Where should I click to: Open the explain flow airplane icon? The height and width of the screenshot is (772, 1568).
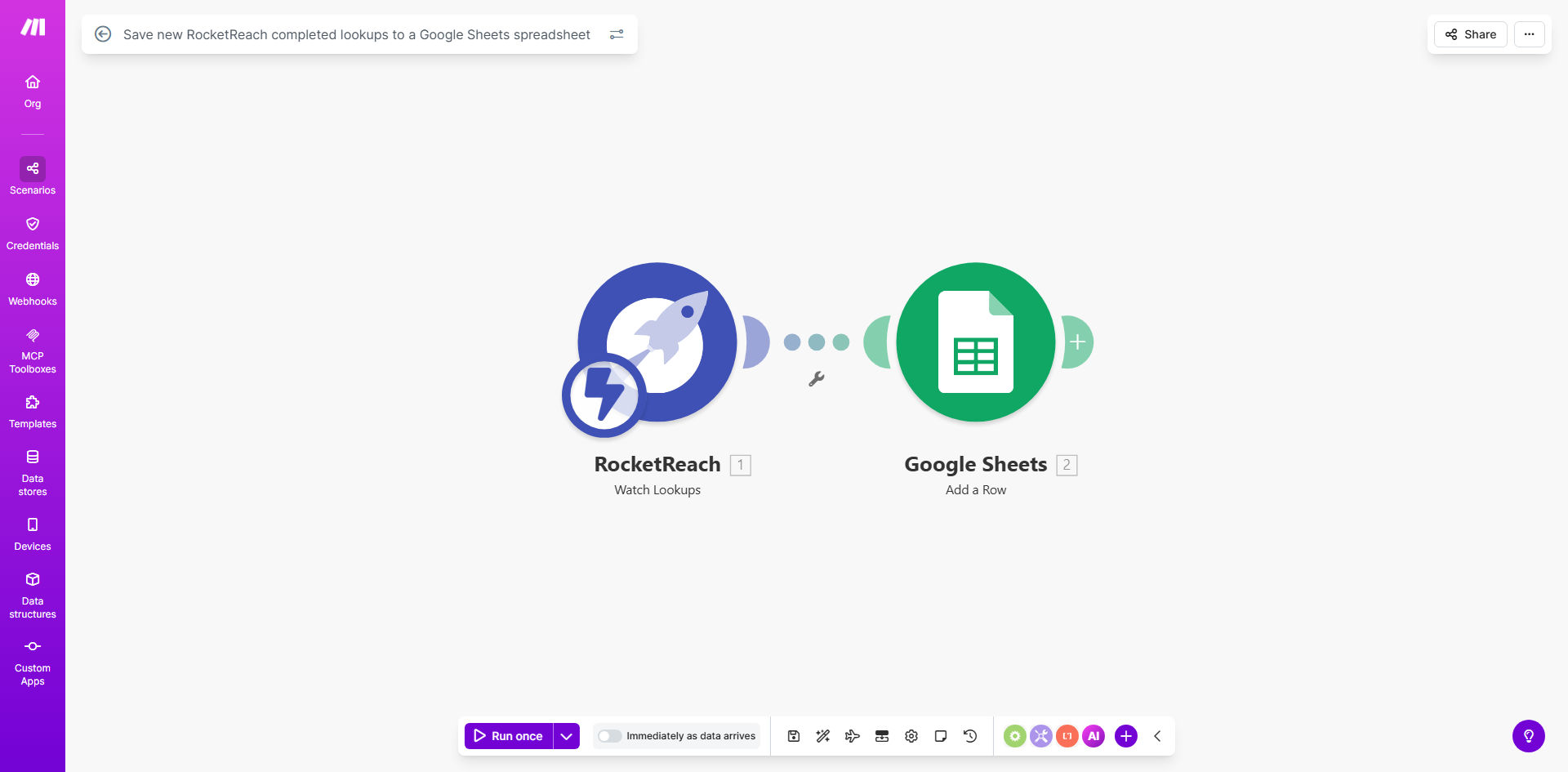coord(853,736)
